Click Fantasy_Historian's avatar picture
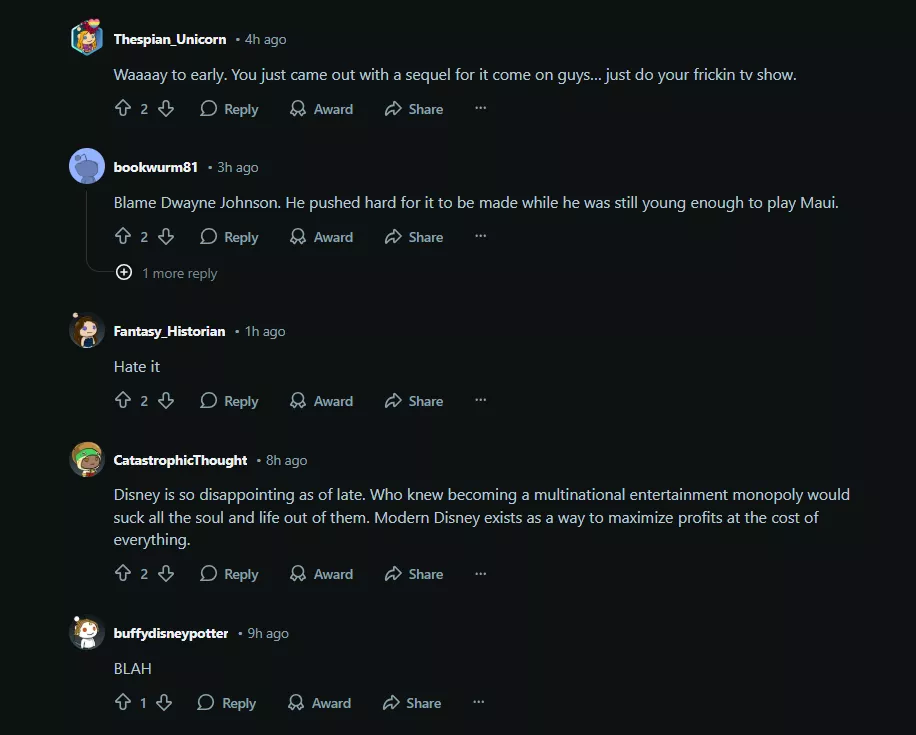916x735 pixels. 87,330
